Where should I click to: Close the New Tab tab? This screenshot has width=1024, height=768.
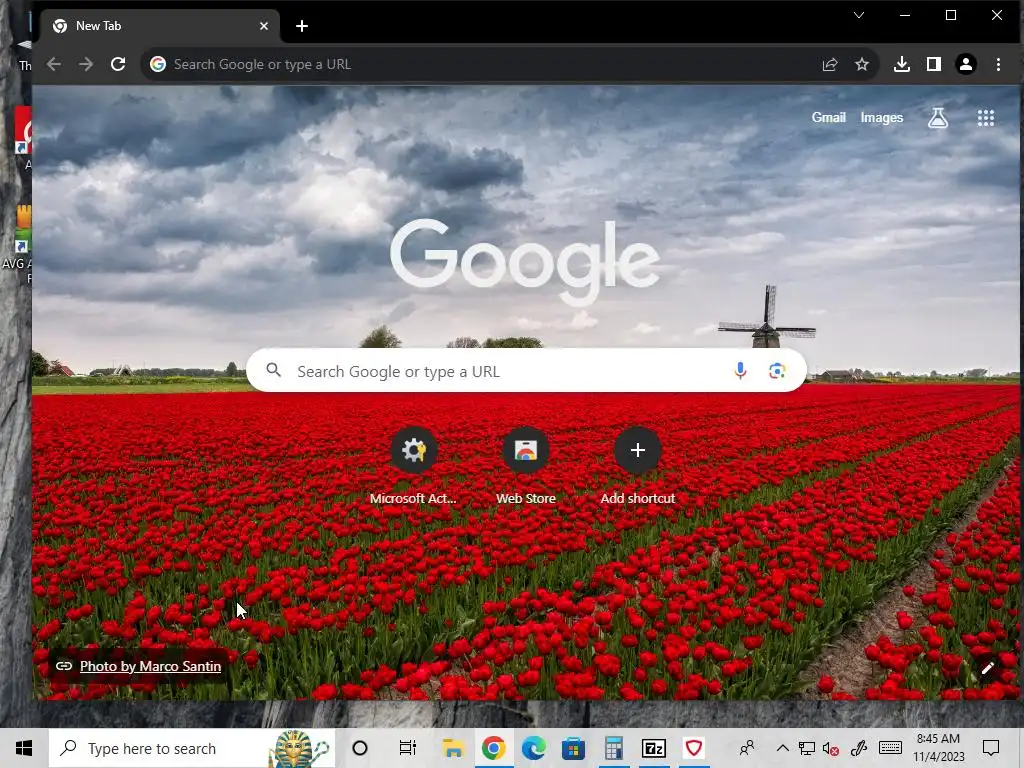pos(264,26)
